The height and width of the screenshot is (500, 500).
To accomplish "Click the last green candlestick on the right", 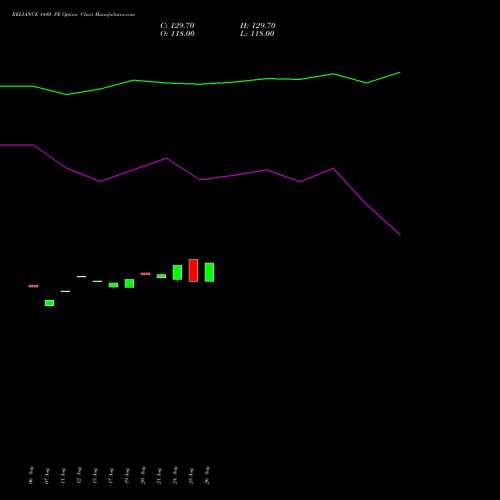I will [x=209, y=272].
